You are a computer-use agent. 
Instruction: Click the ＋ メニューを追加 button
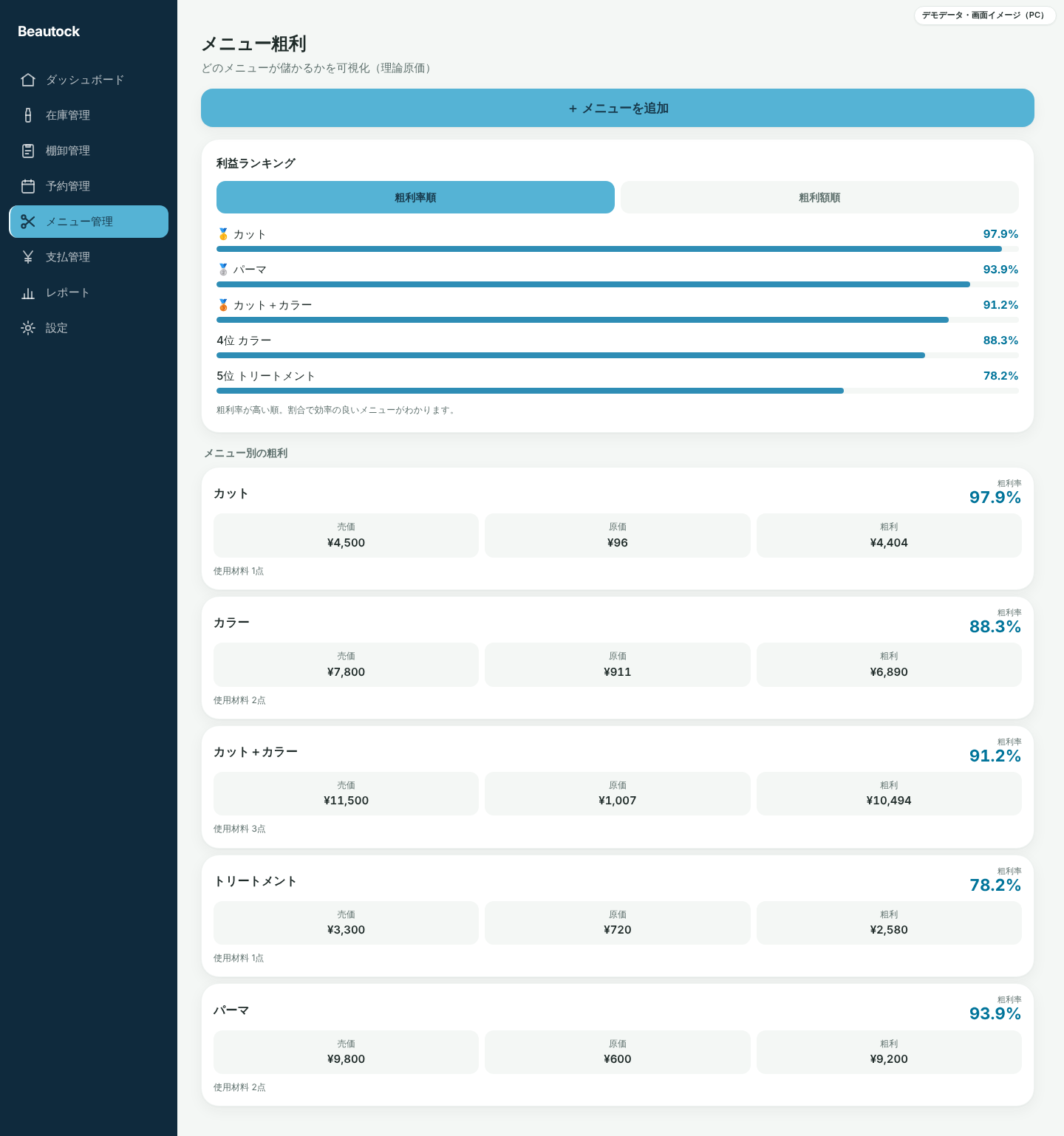(618, 108)
